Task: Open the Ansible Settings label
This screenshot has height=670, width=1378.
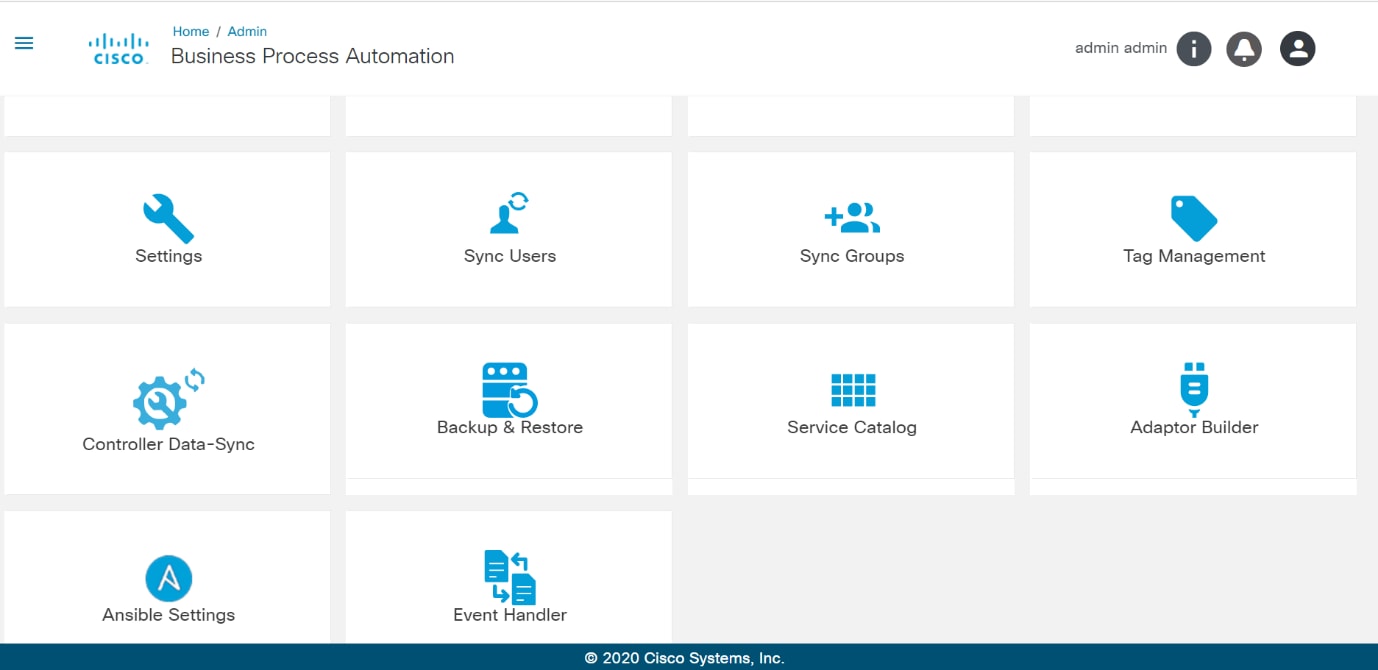Action: click(x=168, y=615)
